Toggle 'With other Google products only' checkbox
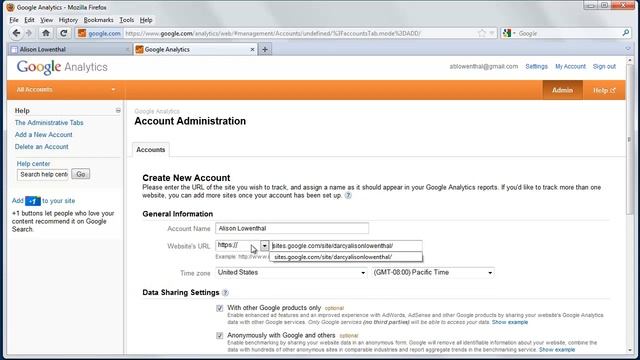640x360 pixels. pyautogui.click(x=220, y=308)
